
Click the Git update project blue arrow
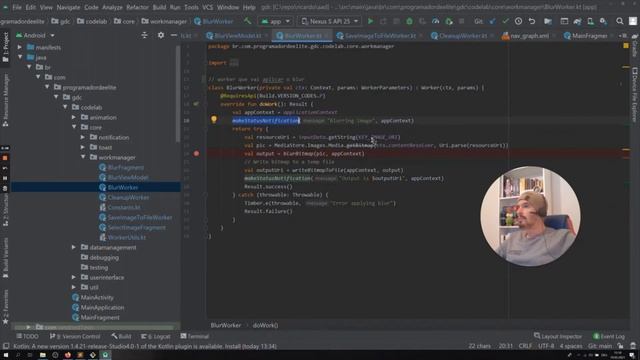point(493,21)
